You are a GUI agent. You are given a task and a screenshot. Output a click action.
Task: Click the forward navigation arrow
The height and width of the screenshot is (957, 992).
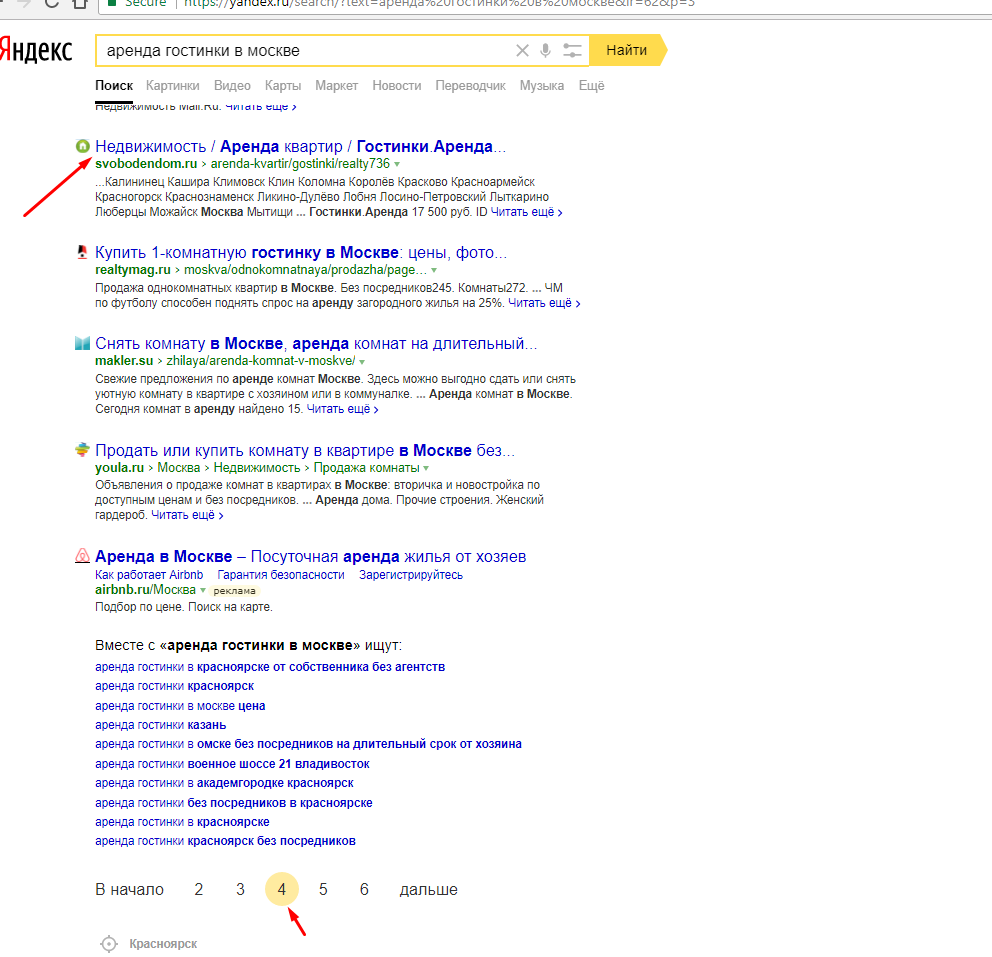[24, 3]
